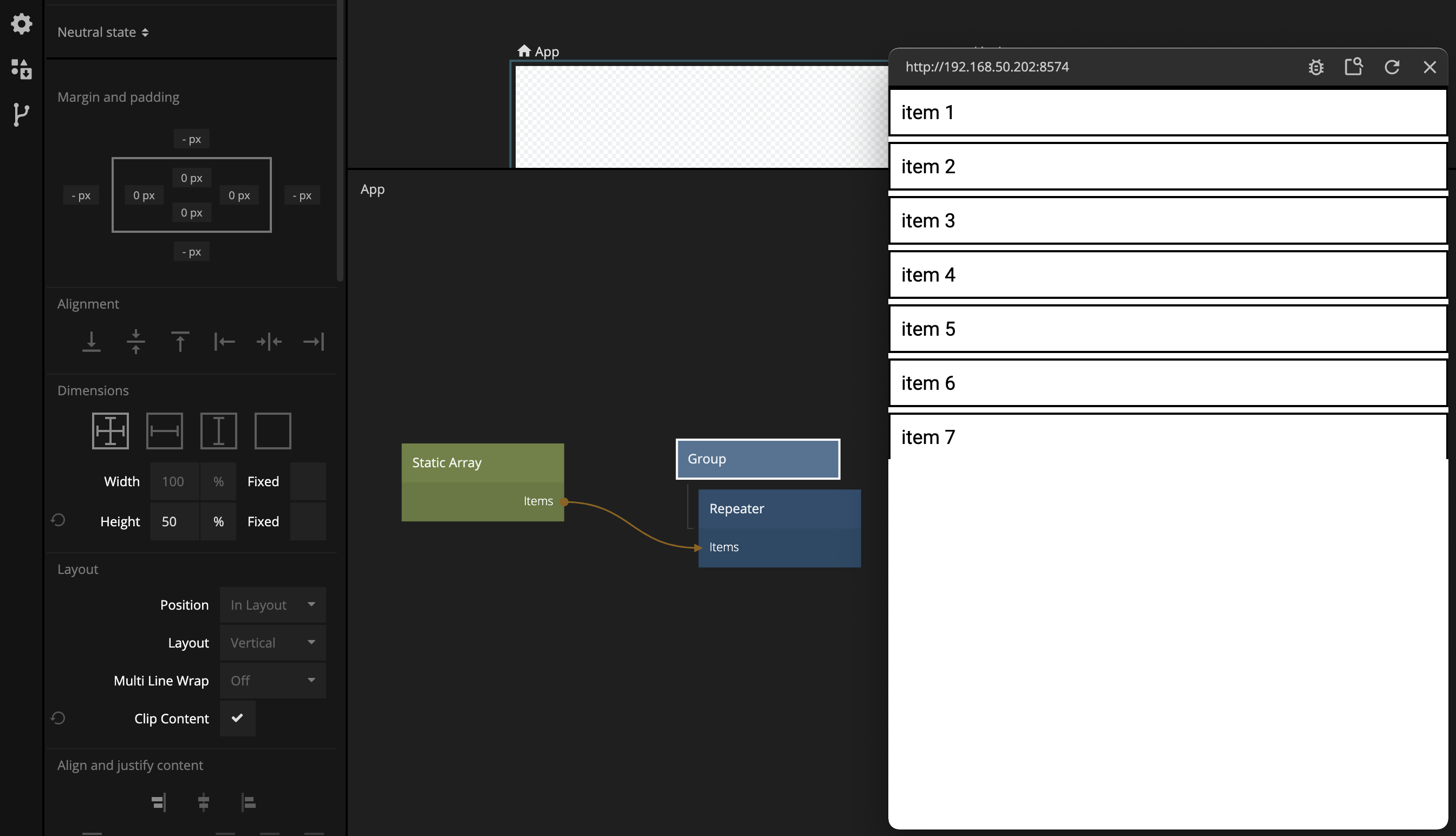Open the Layout dropdown showing Vertical
This screenshot has width=1456, height=836.
coord(272,643)
